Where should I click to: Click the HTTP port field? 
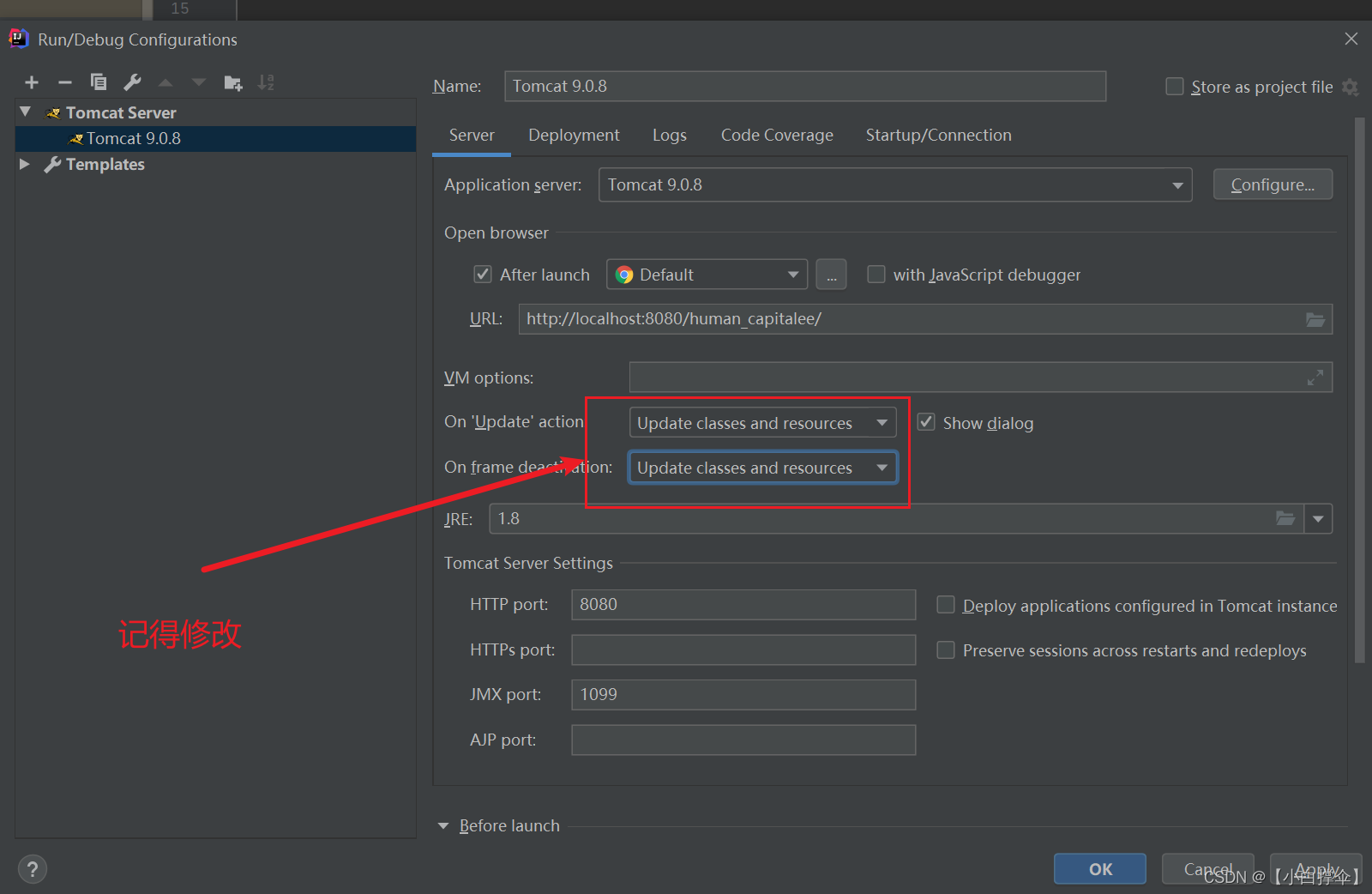tap(743, 605)
